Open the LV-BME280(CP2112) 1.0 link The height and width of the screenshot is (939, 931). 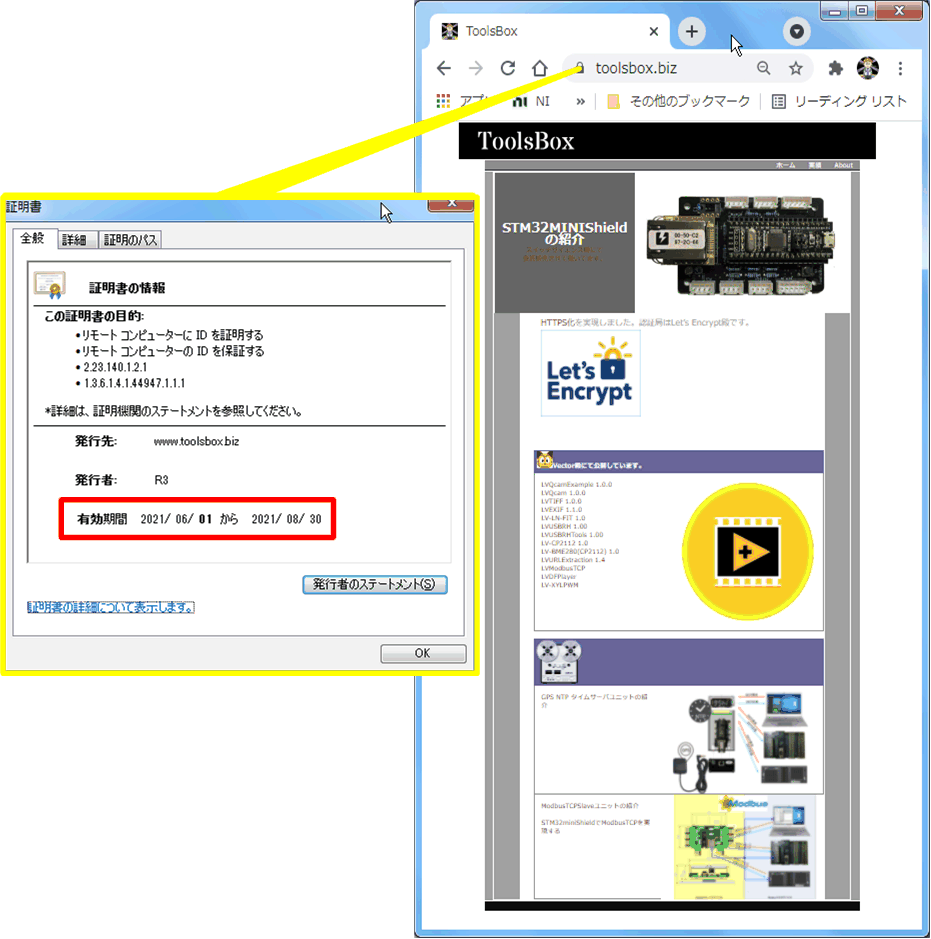580,552
